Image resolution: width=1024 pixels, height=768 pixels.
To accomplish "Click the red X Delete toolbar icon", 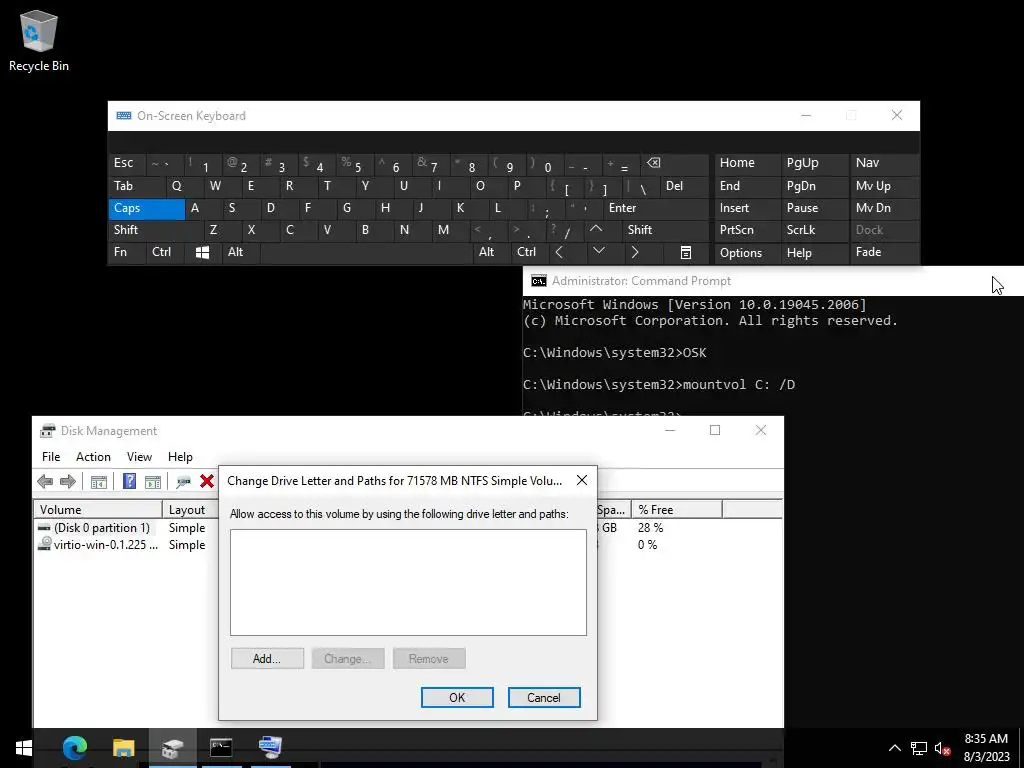I will tap(207, 481).
